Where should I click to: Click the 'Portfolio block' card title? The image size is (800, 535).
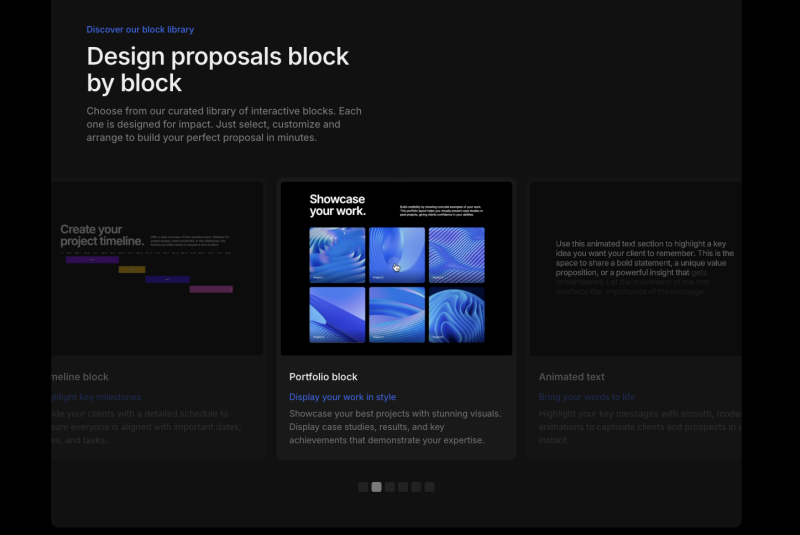click(323, 377)
